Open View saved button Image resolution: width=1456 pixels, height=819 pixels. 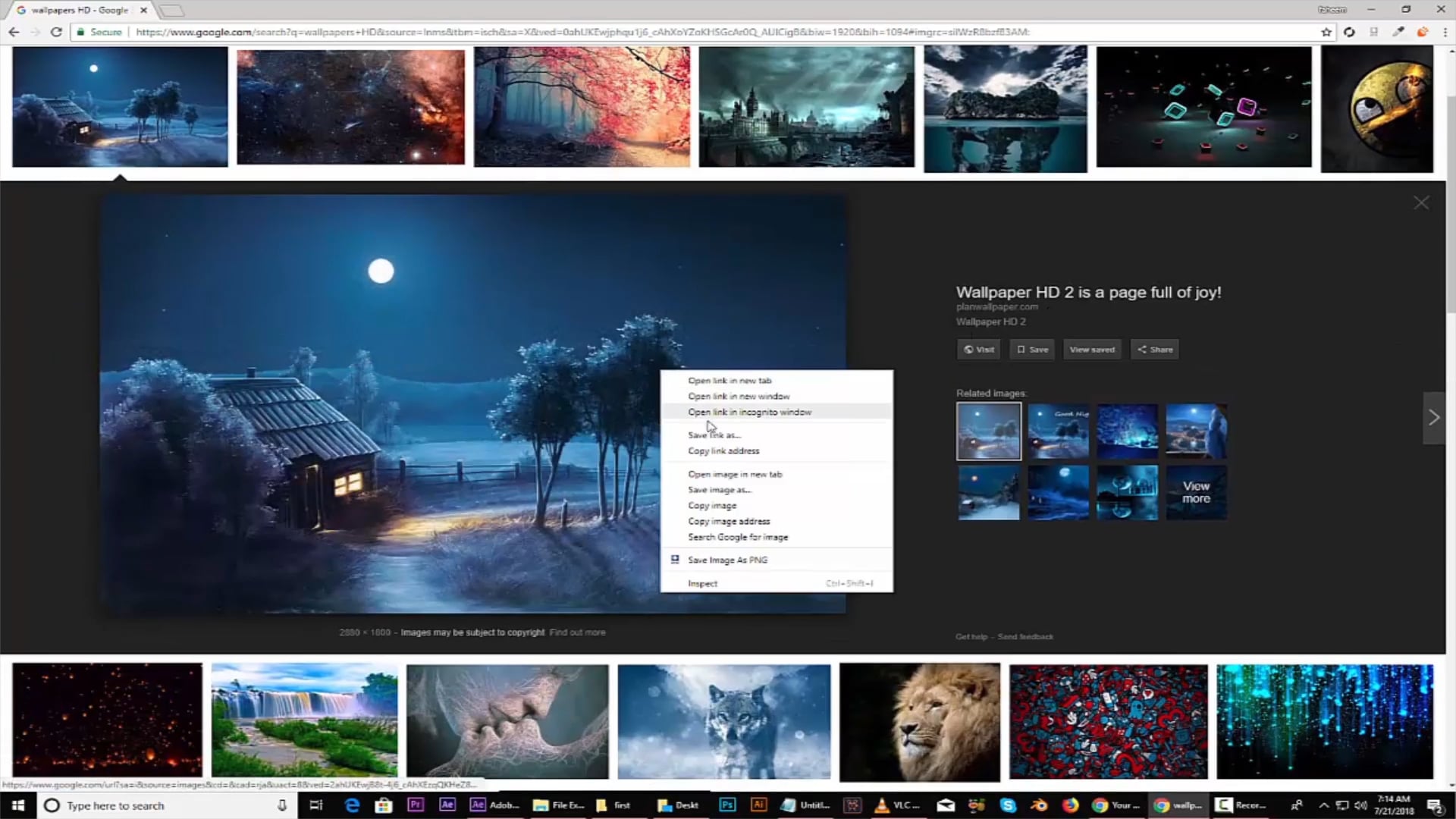[x=1092, y=350]
